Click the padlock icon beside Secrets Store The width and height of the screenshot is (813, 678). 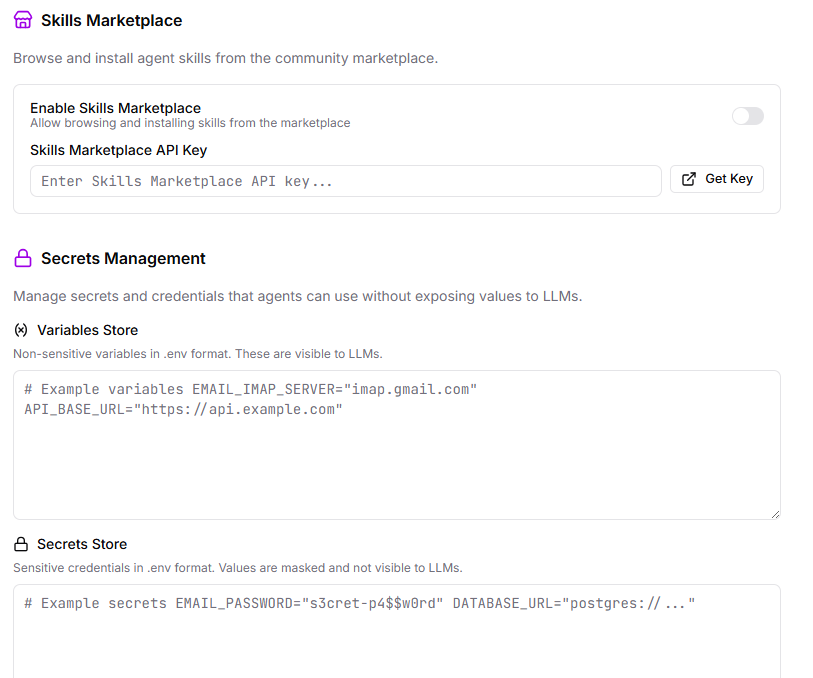click(21, 545)
